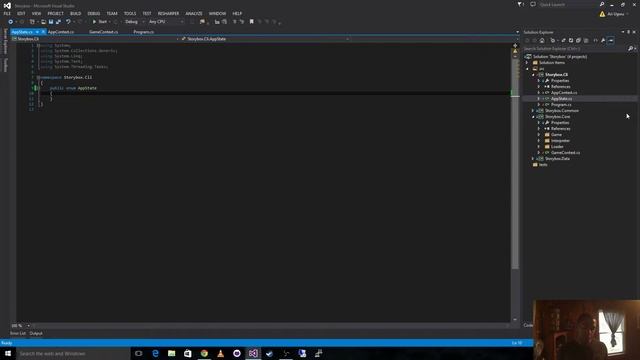Open the FILE menu
The width and height of the screenshot is (640, 360).
coord(7,13)
